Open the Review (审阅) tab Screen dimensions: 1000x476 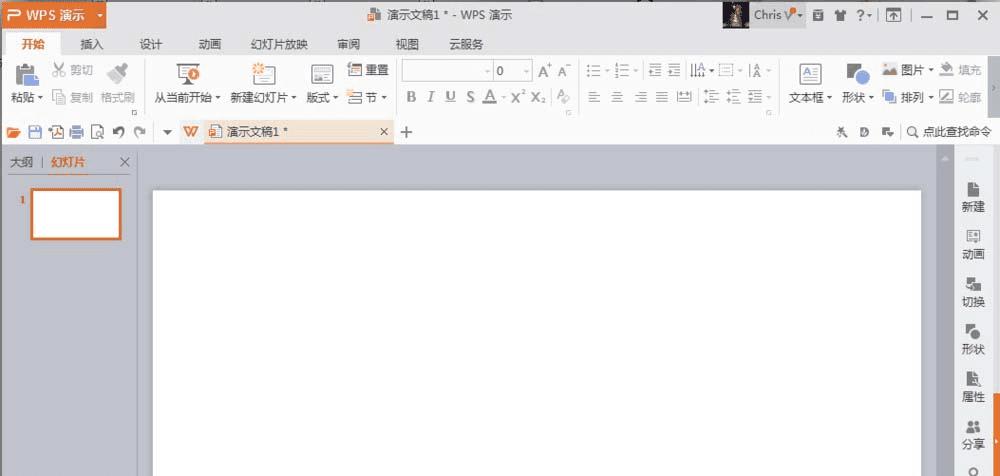pos(349,45)
